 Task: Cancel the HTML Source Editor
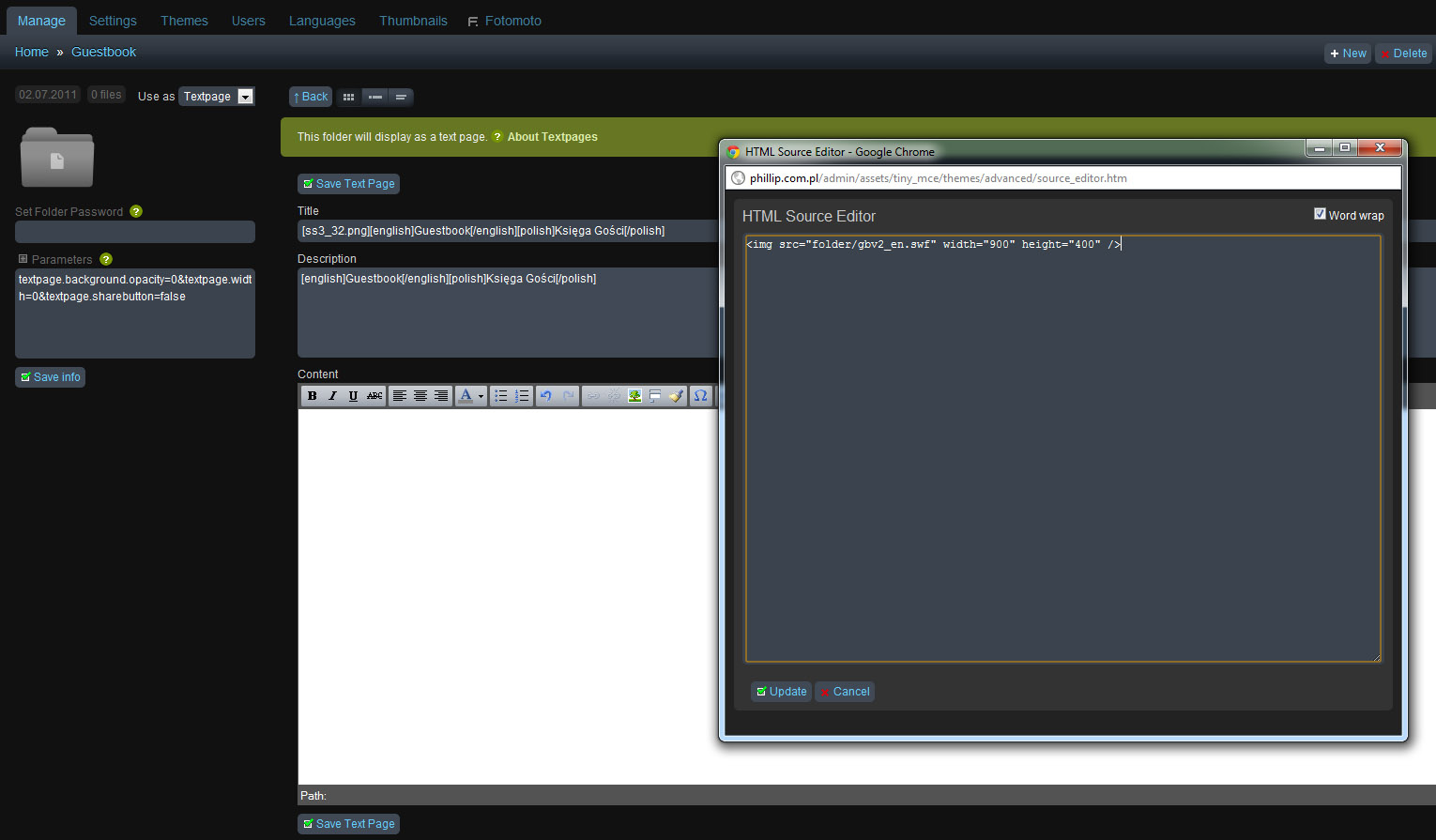click(x=845, y=692)
